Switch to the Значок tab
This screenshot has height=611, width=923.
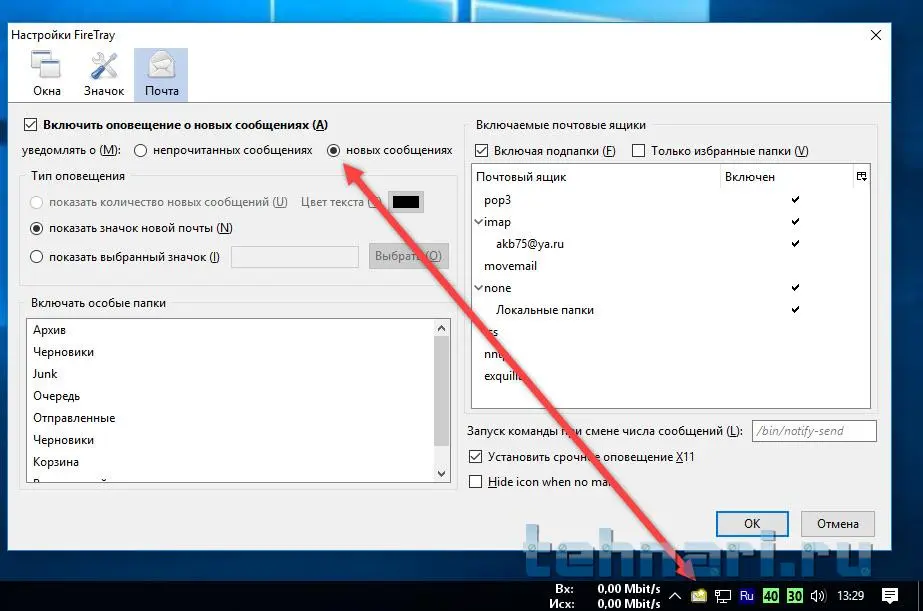[104, 74]
